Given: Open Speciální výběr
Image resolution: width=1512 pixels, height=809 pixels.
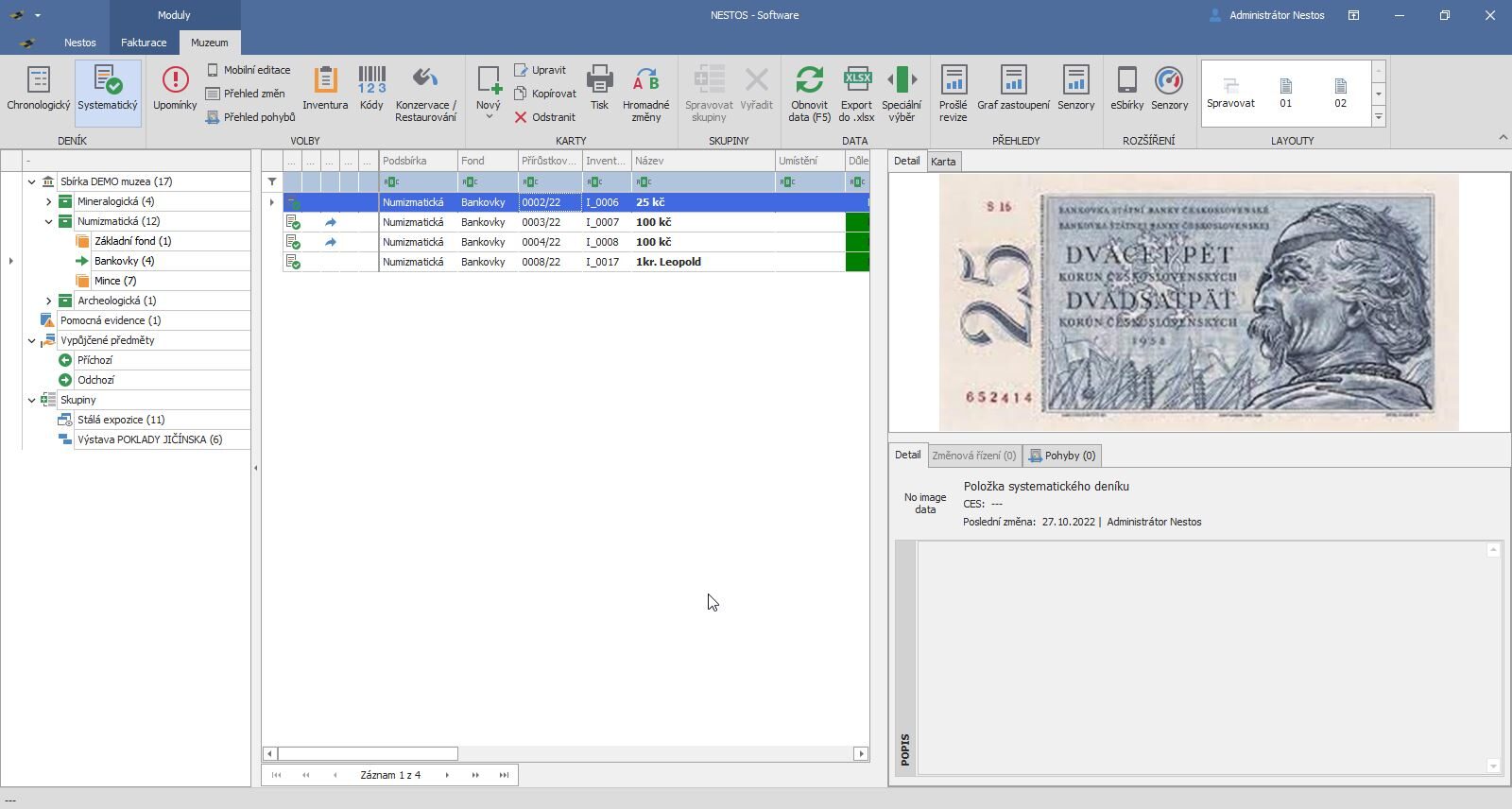Looking at the screenshot, I should click(x=902, y=94).
